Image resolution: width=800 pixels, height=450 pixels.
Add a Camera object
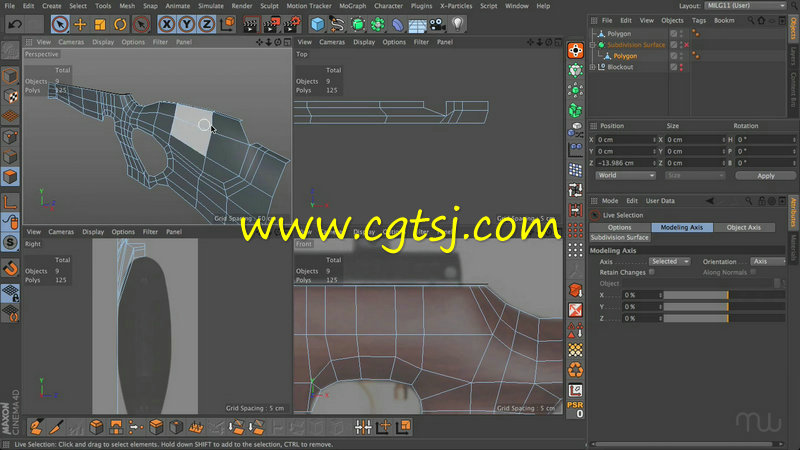coord(437,24)
